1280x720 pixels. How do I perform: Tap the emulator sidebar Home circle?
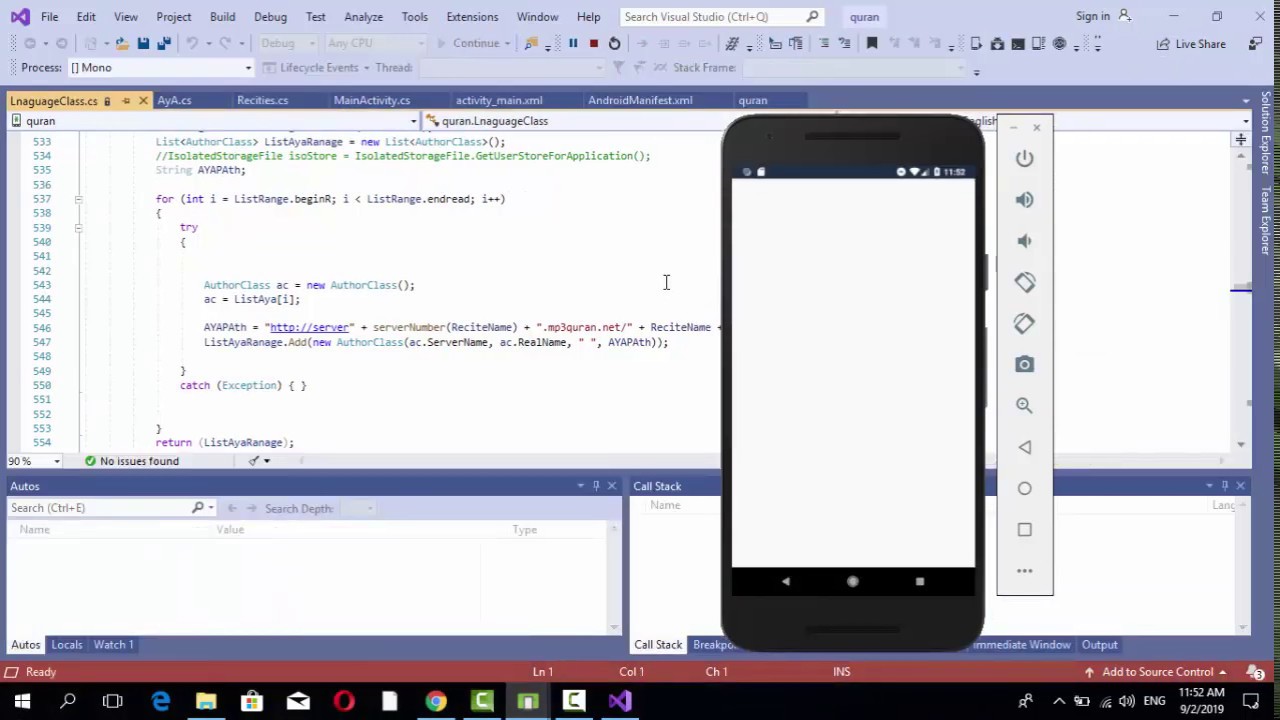[1024, 488]
